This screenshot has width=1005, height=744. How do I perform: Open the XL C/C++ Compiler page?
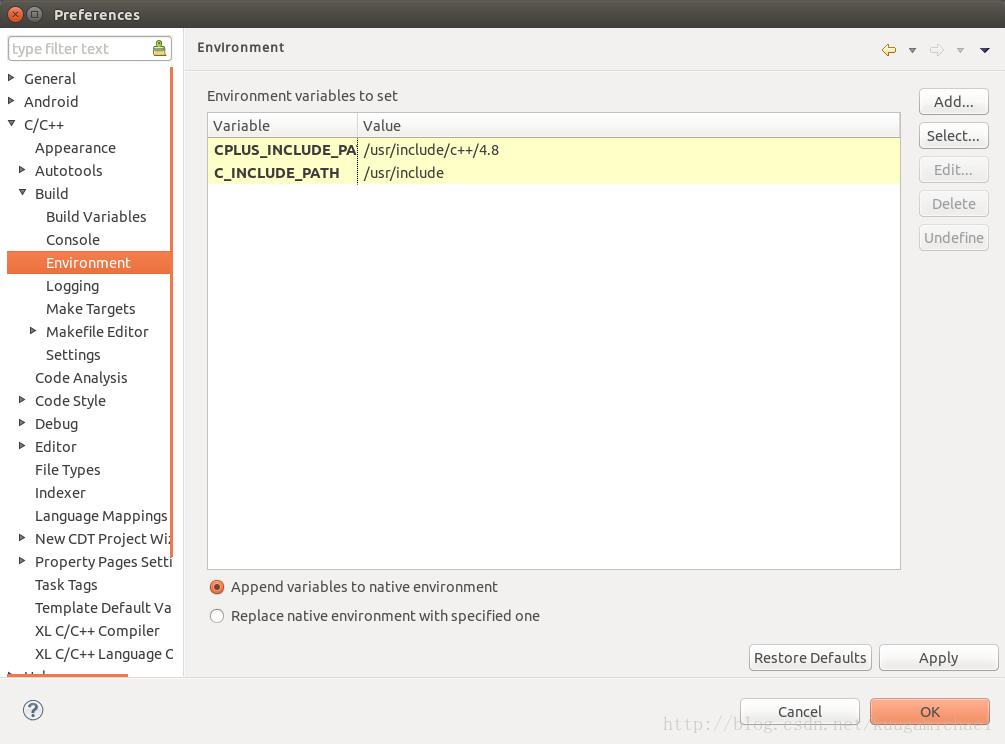pyautogui.click(x=97, y=631)
